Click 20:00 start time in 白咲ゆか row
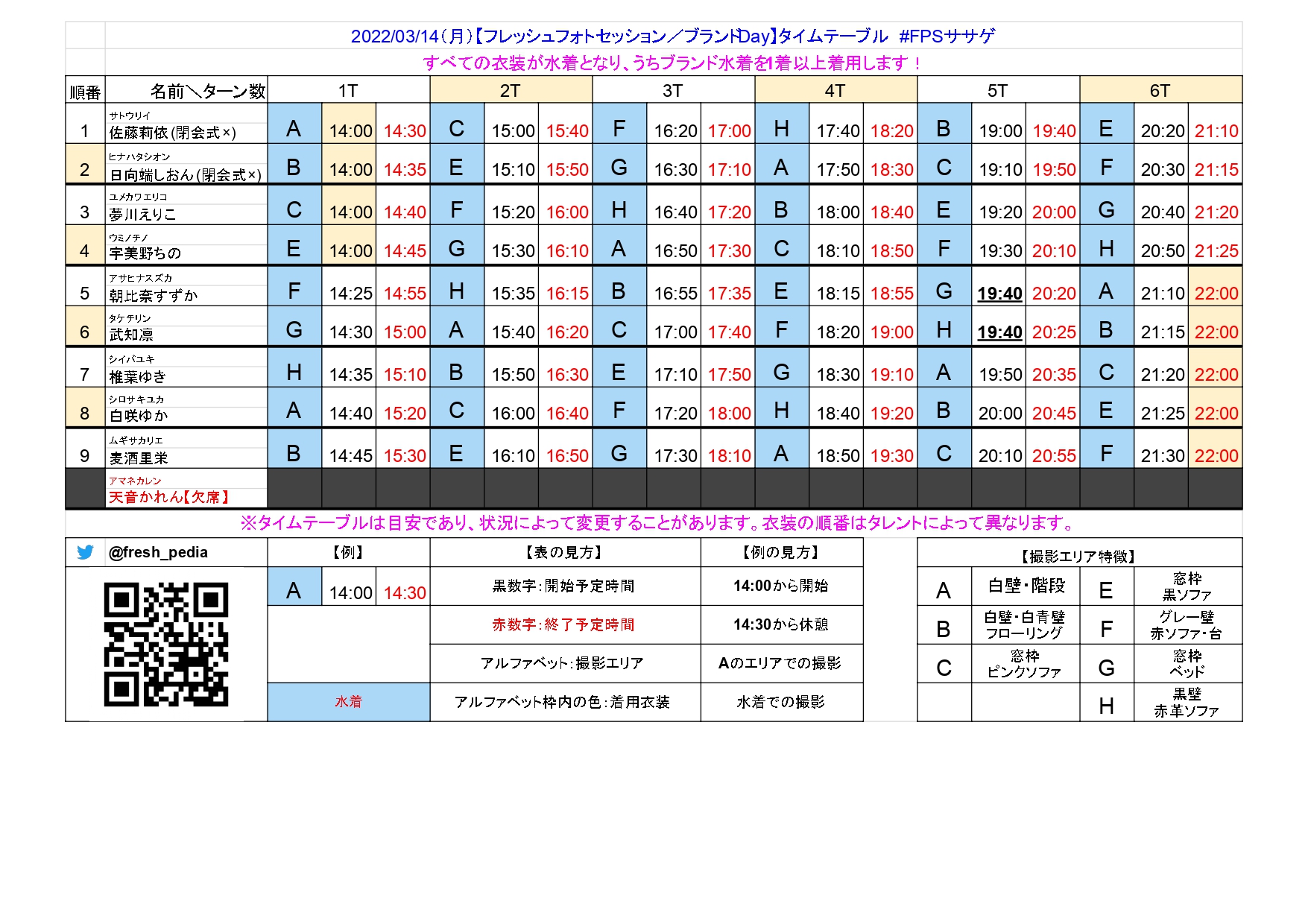Screen dimensions: 1308x924 click(x=999, y=414)
